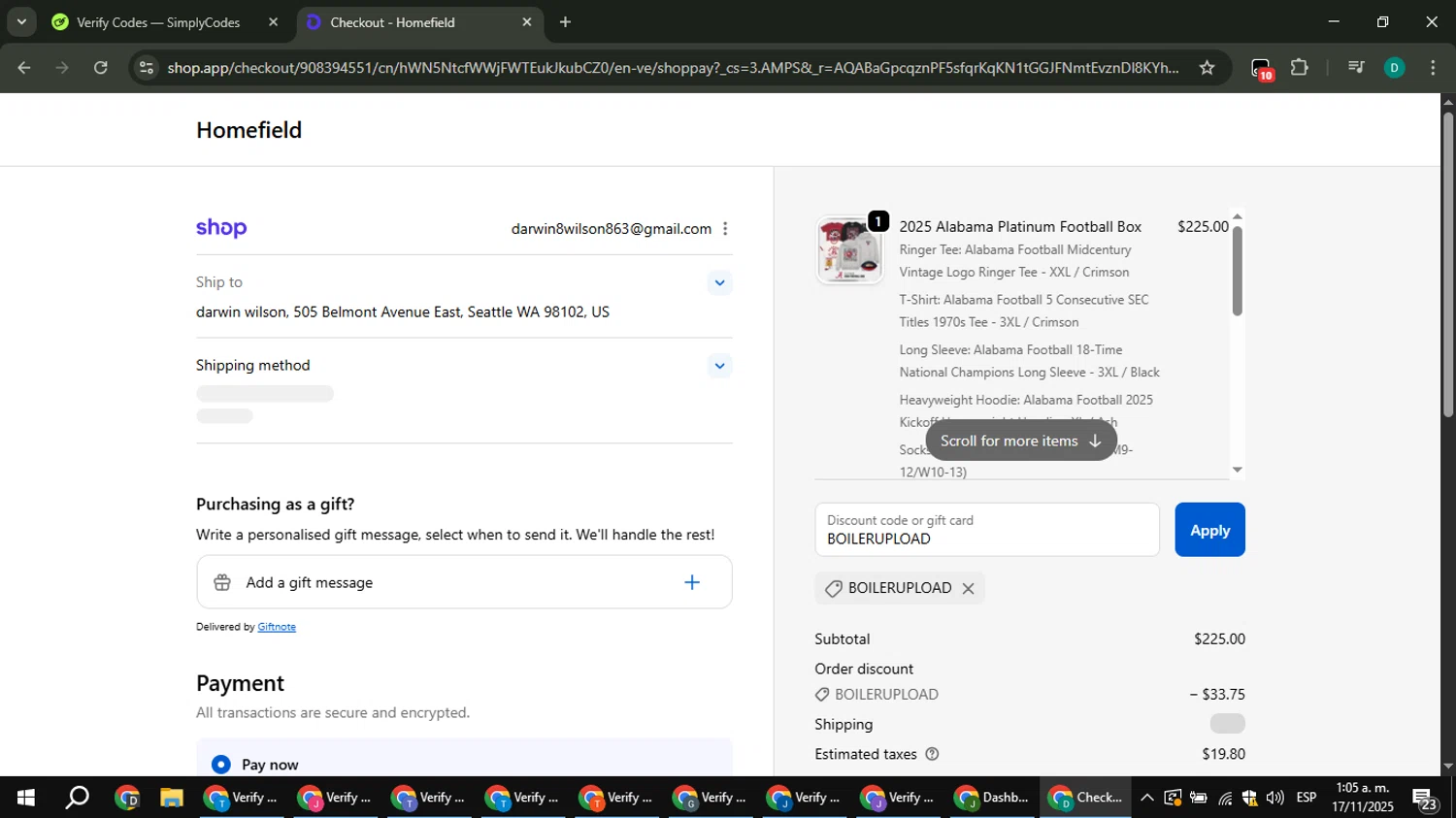Click the plus icon to add gift message
1456x818 pixels.
692,582
